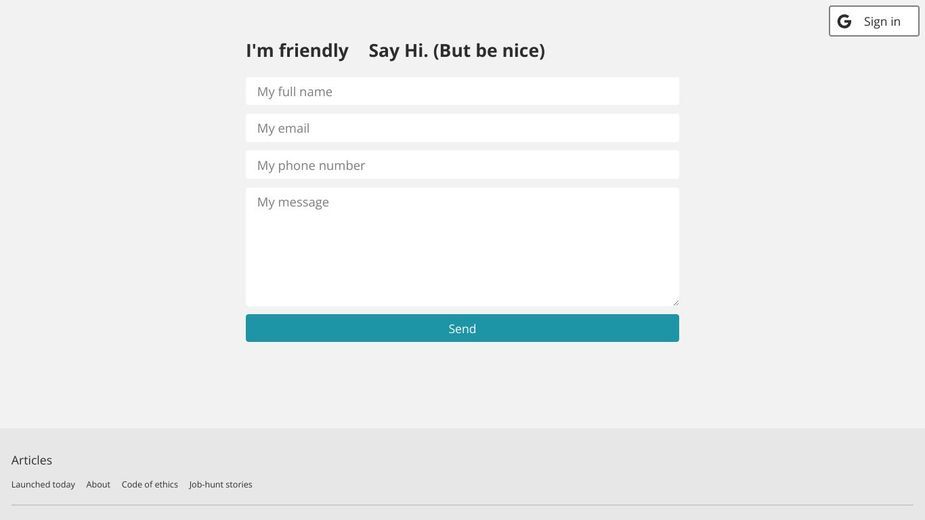Click the Sign in button label

[882, 22]
